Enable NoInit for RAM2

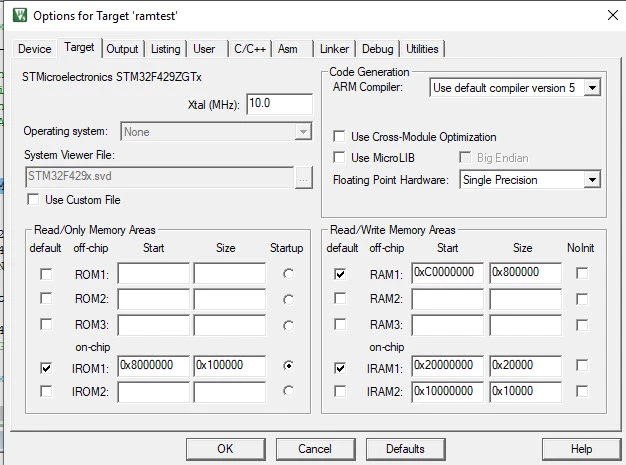coord(582,299)
